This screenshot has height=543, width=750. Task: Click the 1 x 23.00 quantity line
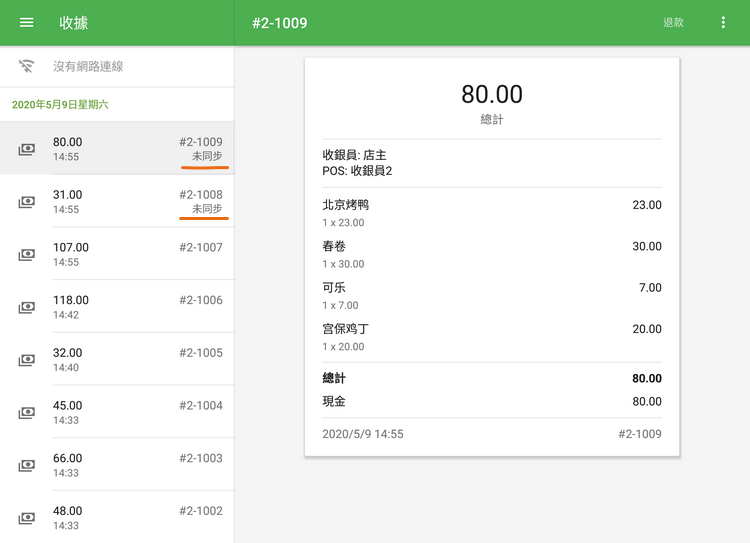[343, 222]
